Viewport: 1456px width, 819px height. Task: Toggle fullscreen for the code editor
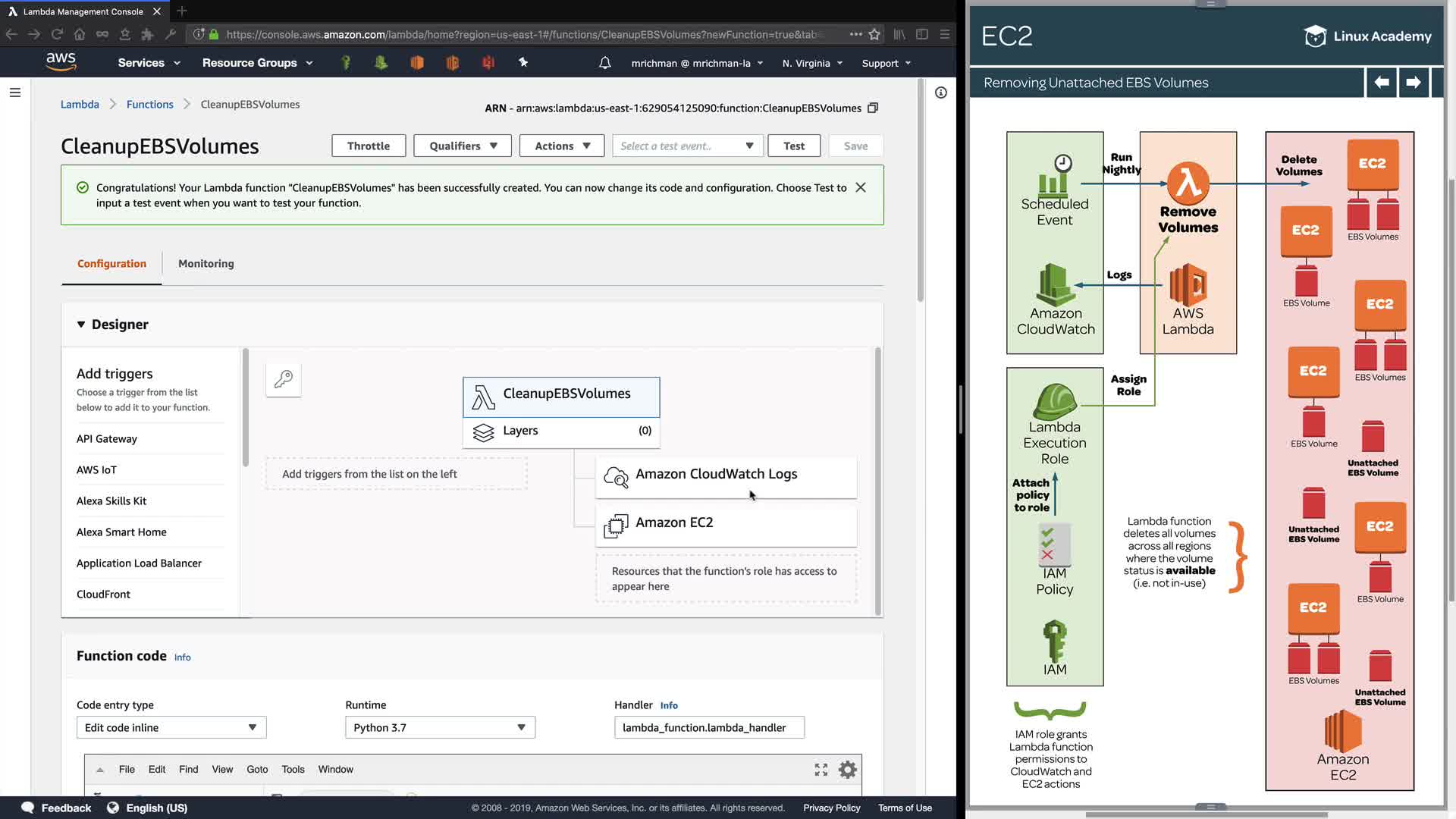pyautogui.click(x=821, y=770)
